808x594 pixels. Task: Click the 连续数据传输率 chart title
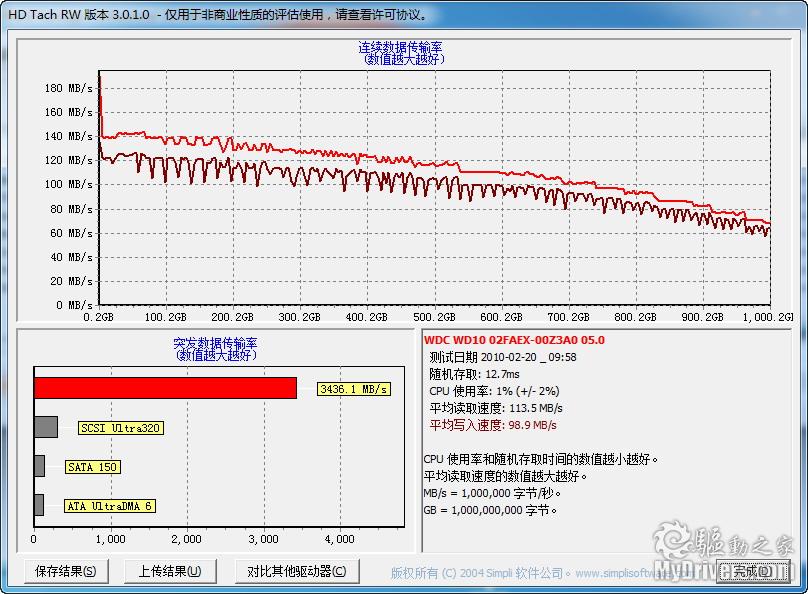click(x=400, y=47)
